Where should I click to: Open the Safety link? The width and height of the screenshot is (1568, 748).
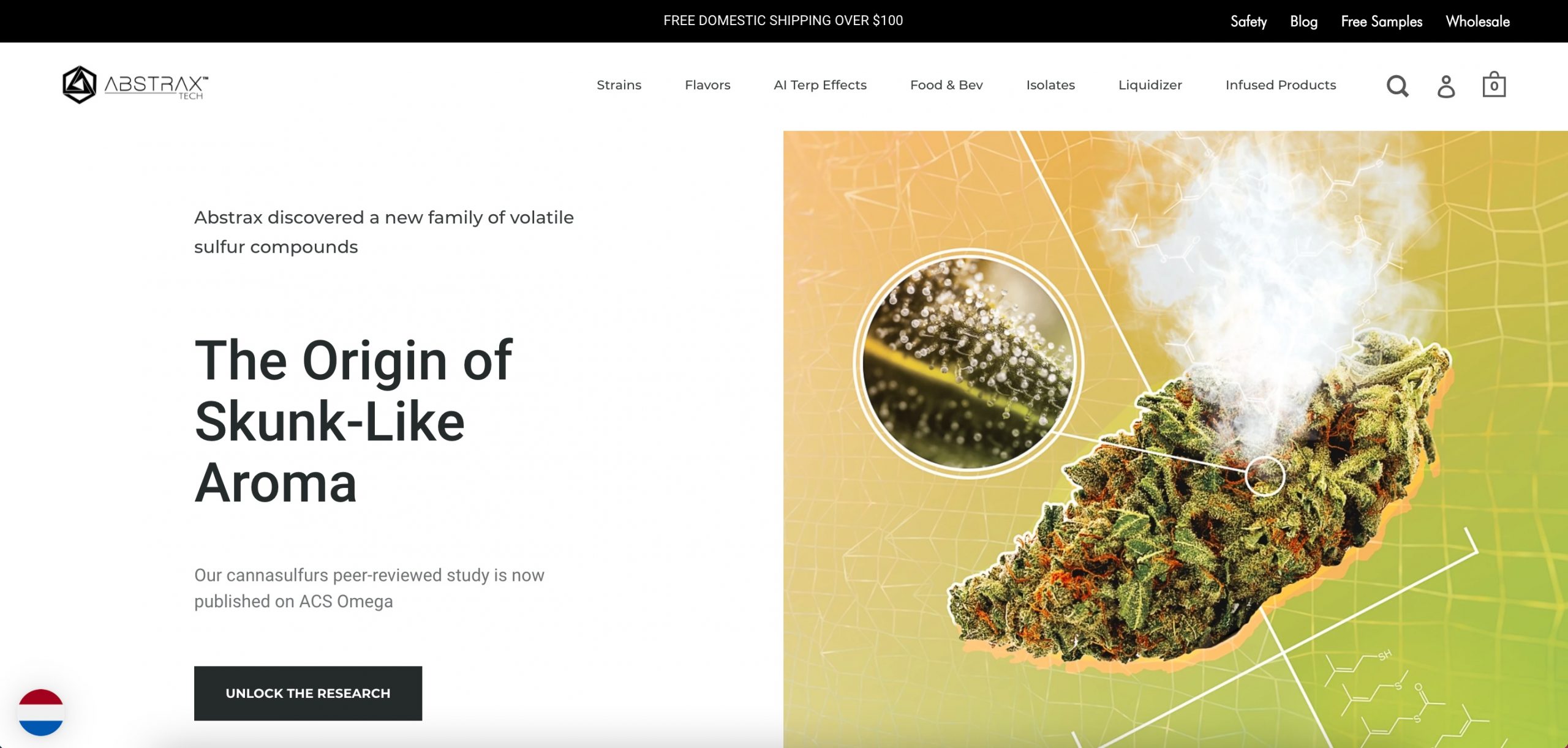point(1248,21)
